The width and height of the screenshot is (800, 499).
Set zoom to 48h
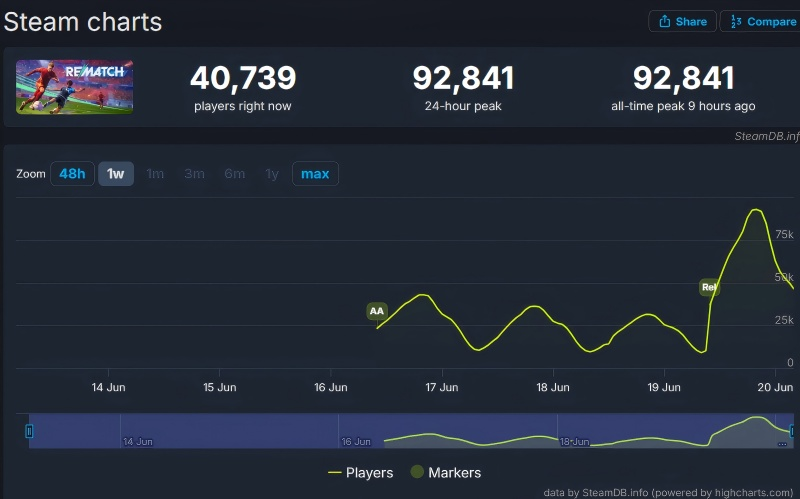72,173
